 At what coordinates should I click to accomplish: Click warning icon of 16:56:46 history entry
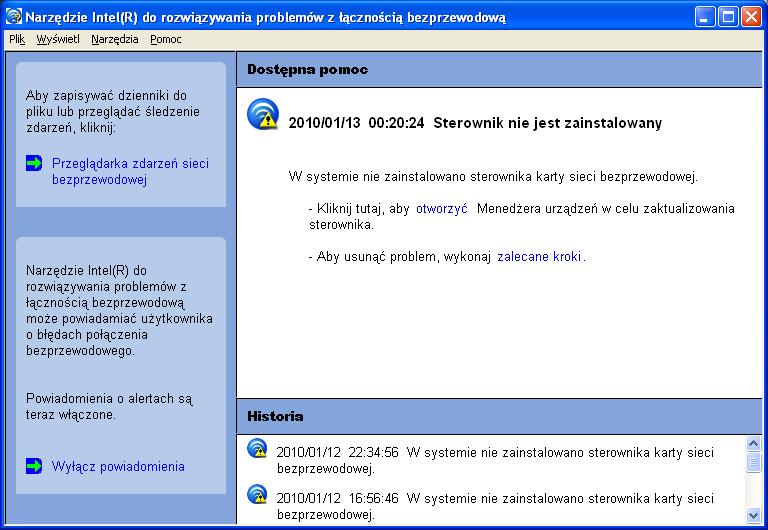(x=257, y=494)
